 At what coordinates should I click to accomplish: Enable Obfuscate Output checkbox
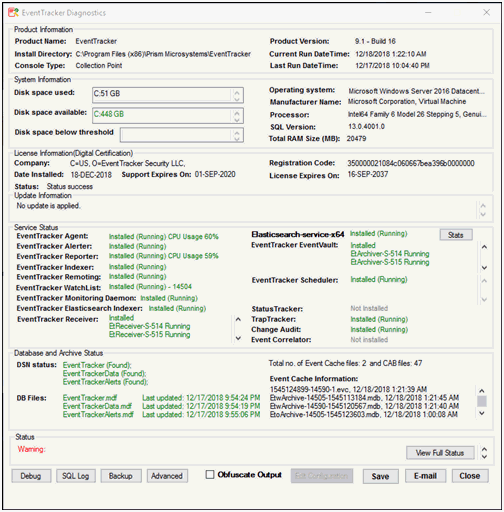click(x=210, y=474)
